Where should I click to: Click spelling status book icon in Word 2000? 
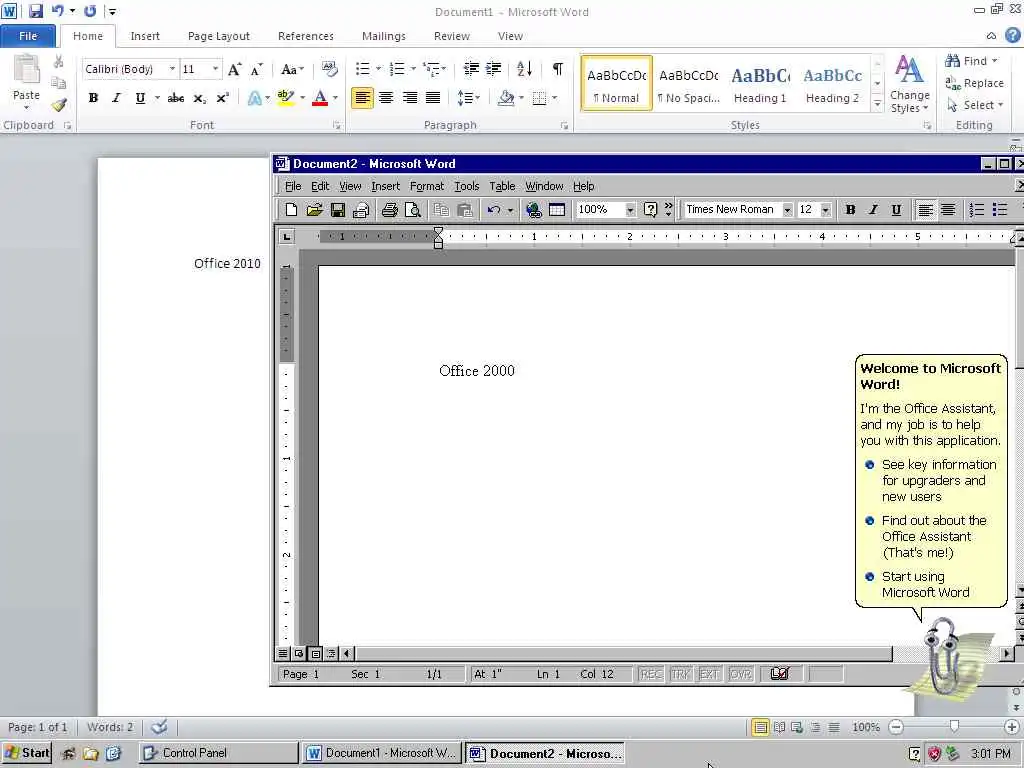click(x=780, y=674)
